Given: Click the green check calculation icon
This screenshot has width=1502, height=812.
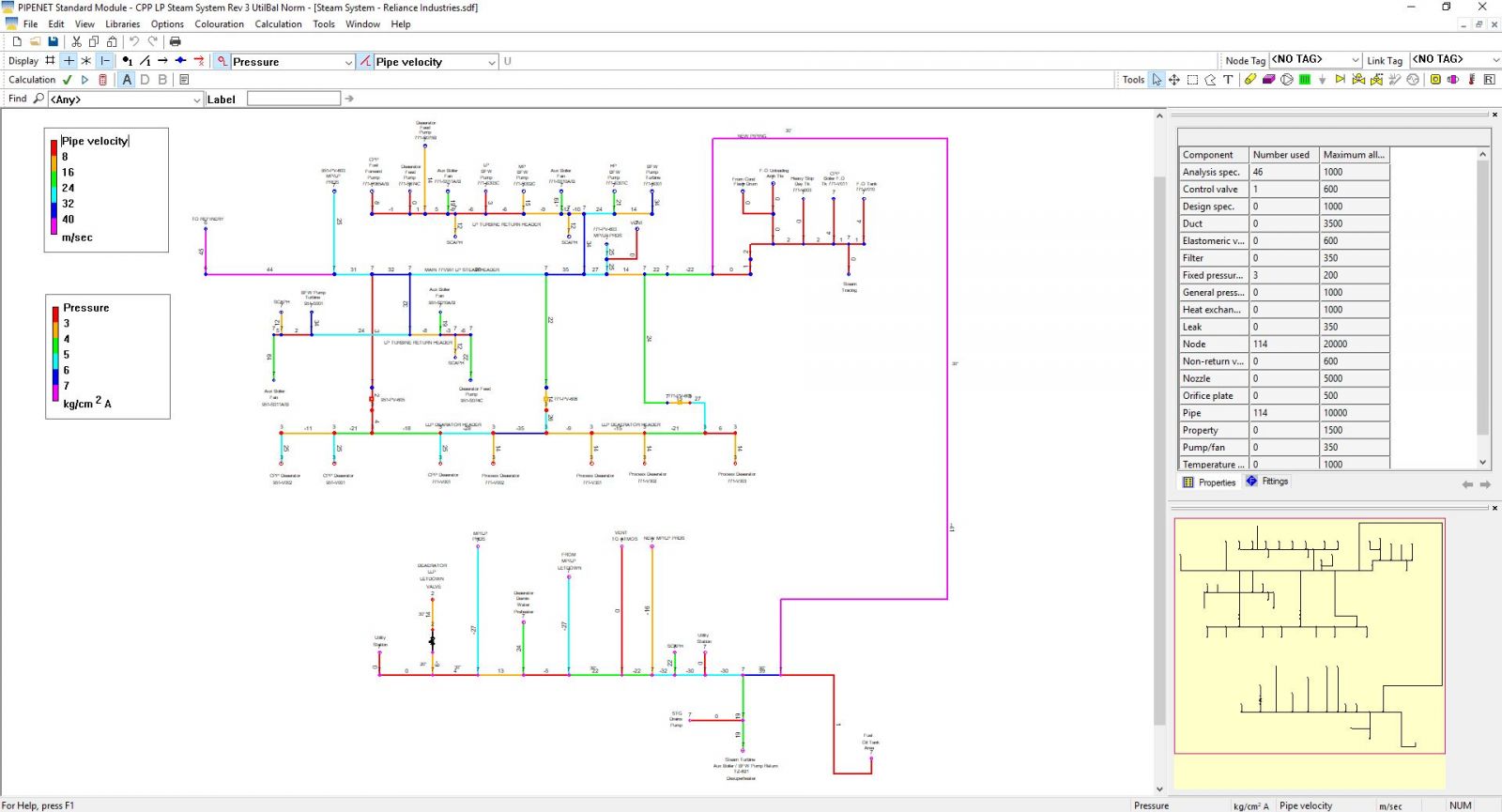Looking at the screenshot, I should pyautogui.click(x=68, y=80).
